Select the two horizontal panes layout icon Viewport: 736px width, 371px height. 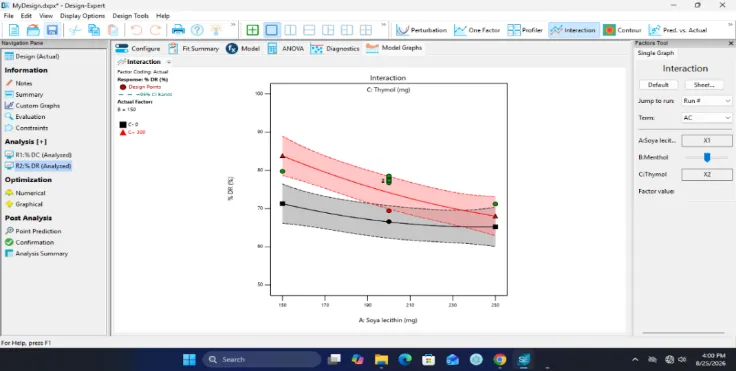309,30
